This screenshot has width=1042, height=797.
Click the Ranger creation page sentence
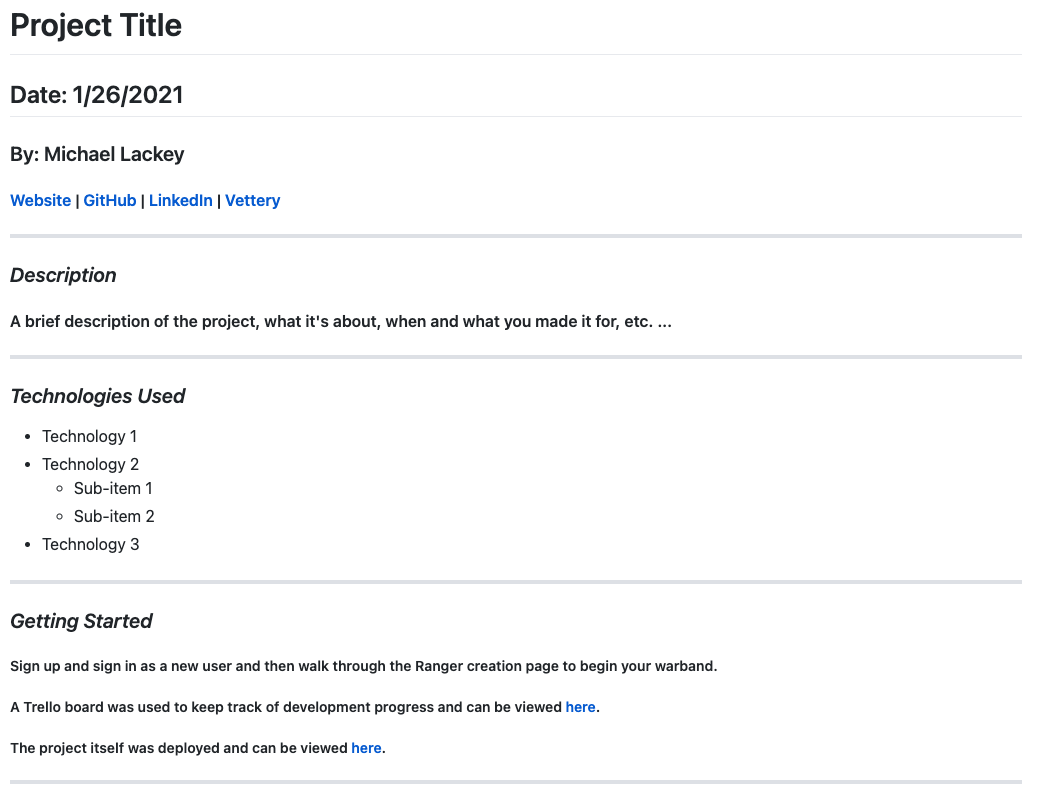363,666
